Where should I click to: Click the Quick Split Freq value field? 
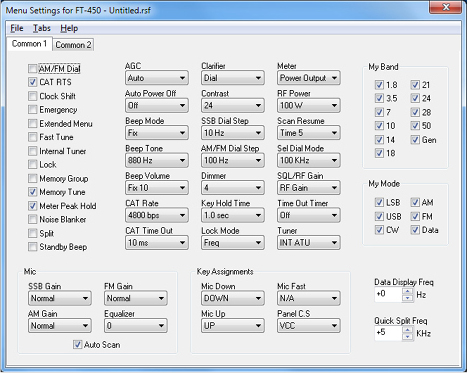(389, 333)
